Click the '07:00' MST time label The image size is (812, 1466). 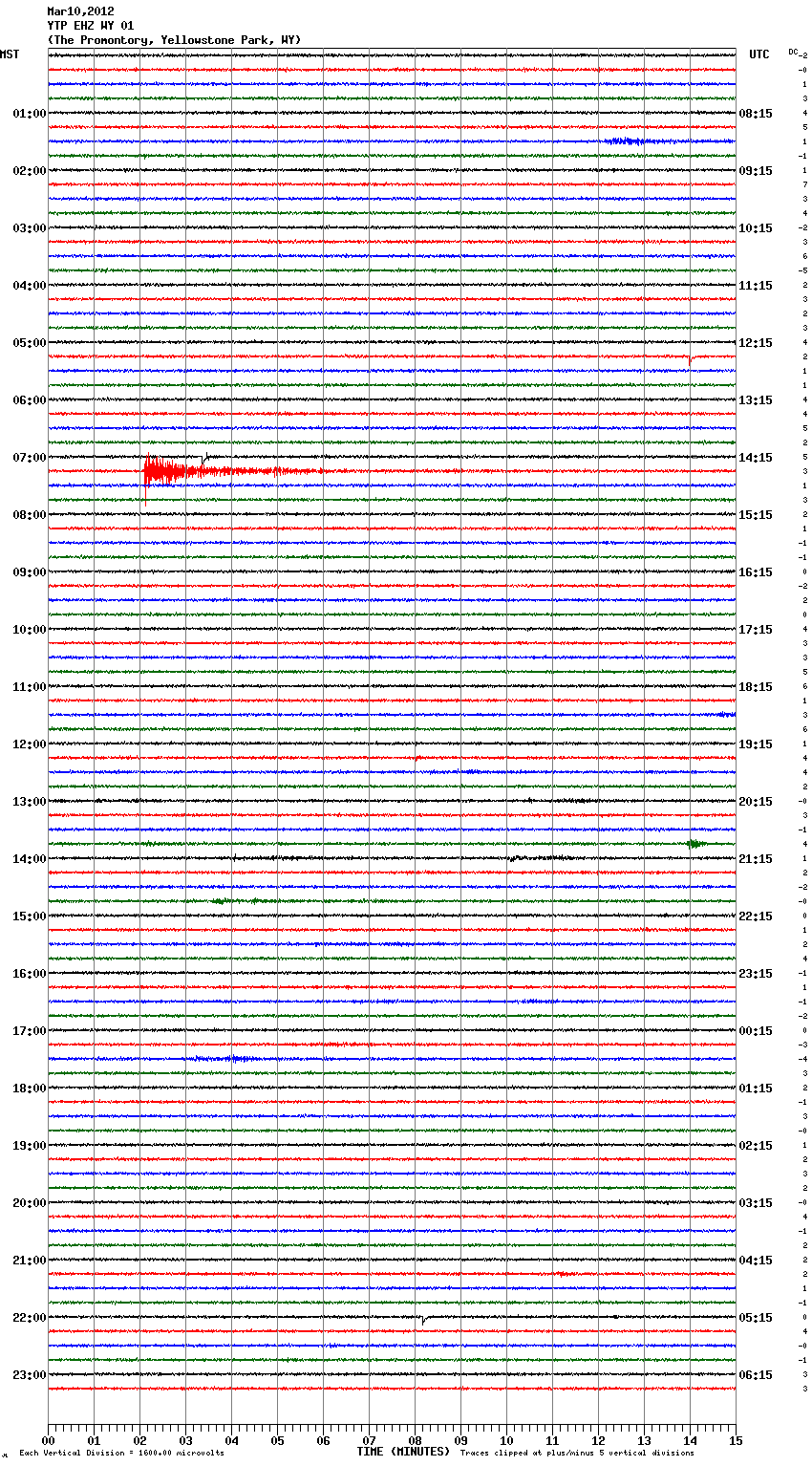(x=30, y=458)
